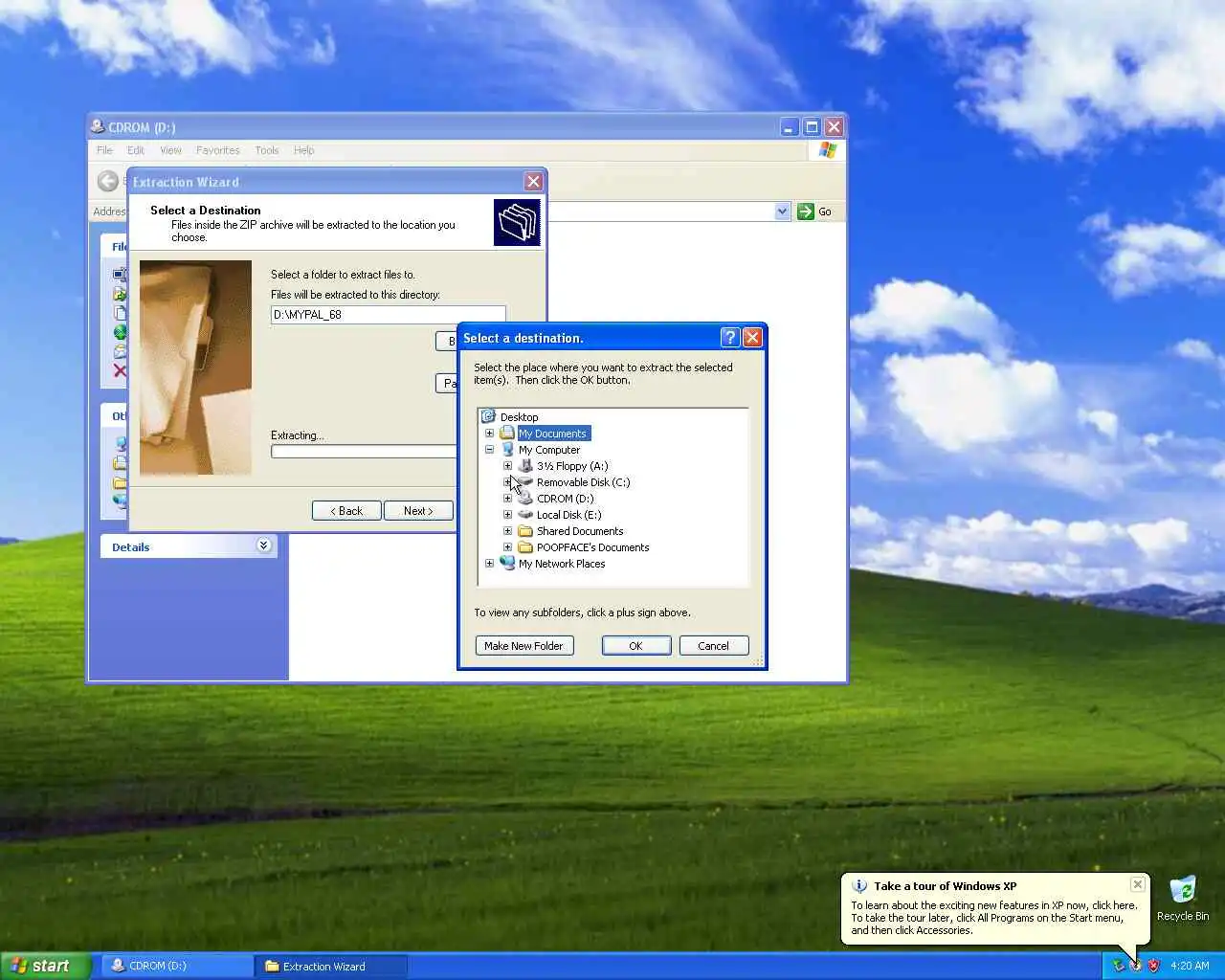
Task: Close the Extraction Wizard window
Action: (x=533, y=181)
